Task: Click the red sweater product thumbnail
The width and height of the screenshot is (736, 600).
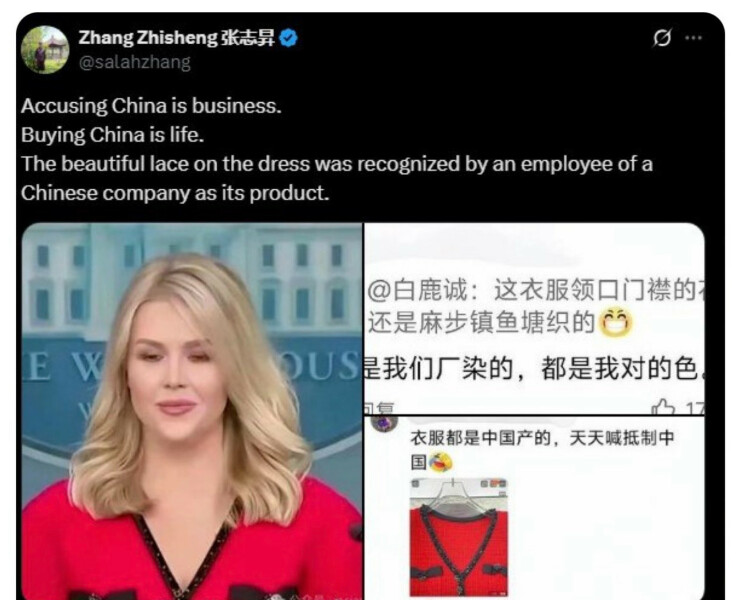Action: pyautogui.click(x=459, y=538)
